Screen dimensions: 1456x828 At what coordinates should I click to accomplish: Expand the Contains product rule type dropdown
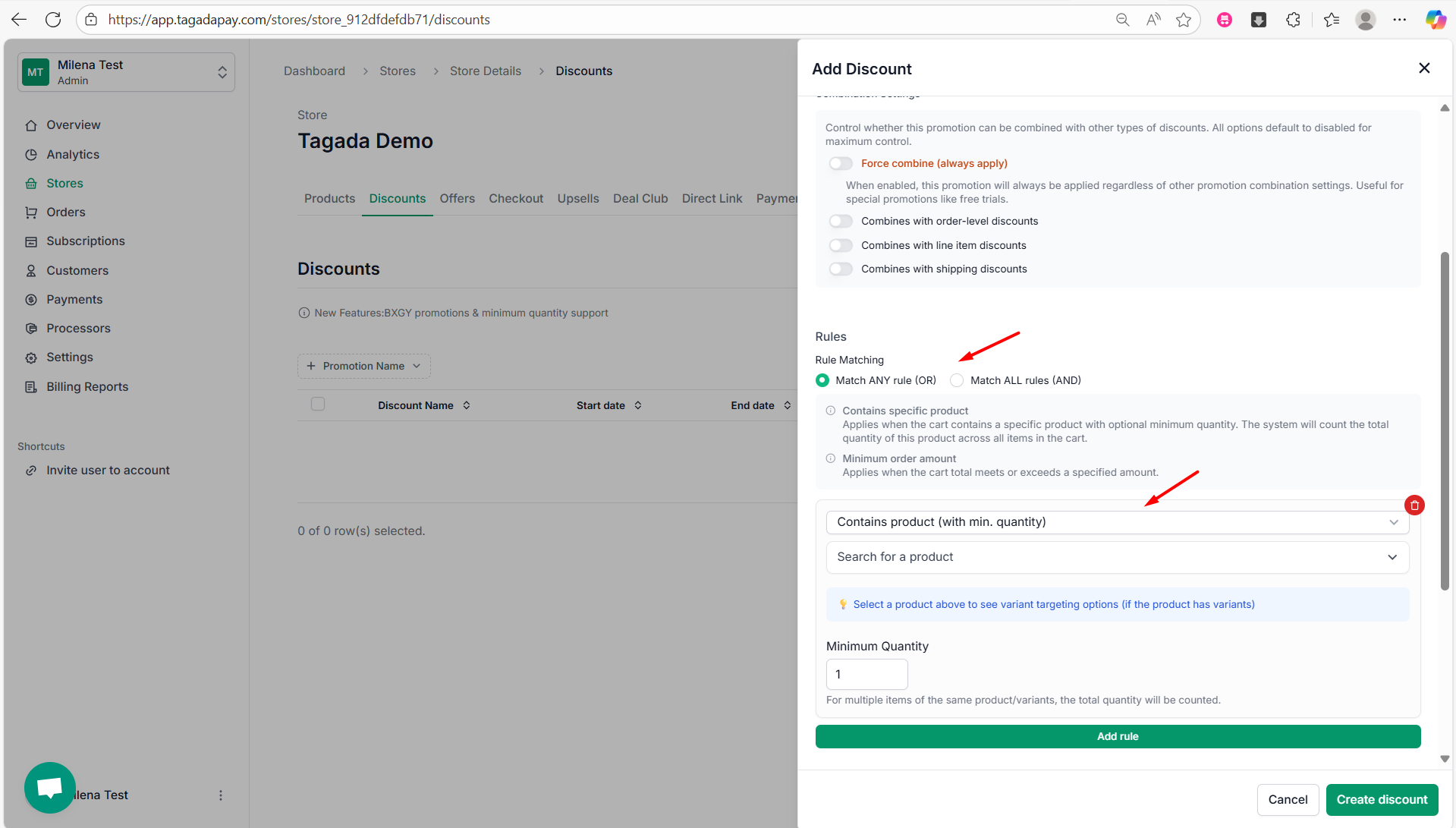(1117, 522)
